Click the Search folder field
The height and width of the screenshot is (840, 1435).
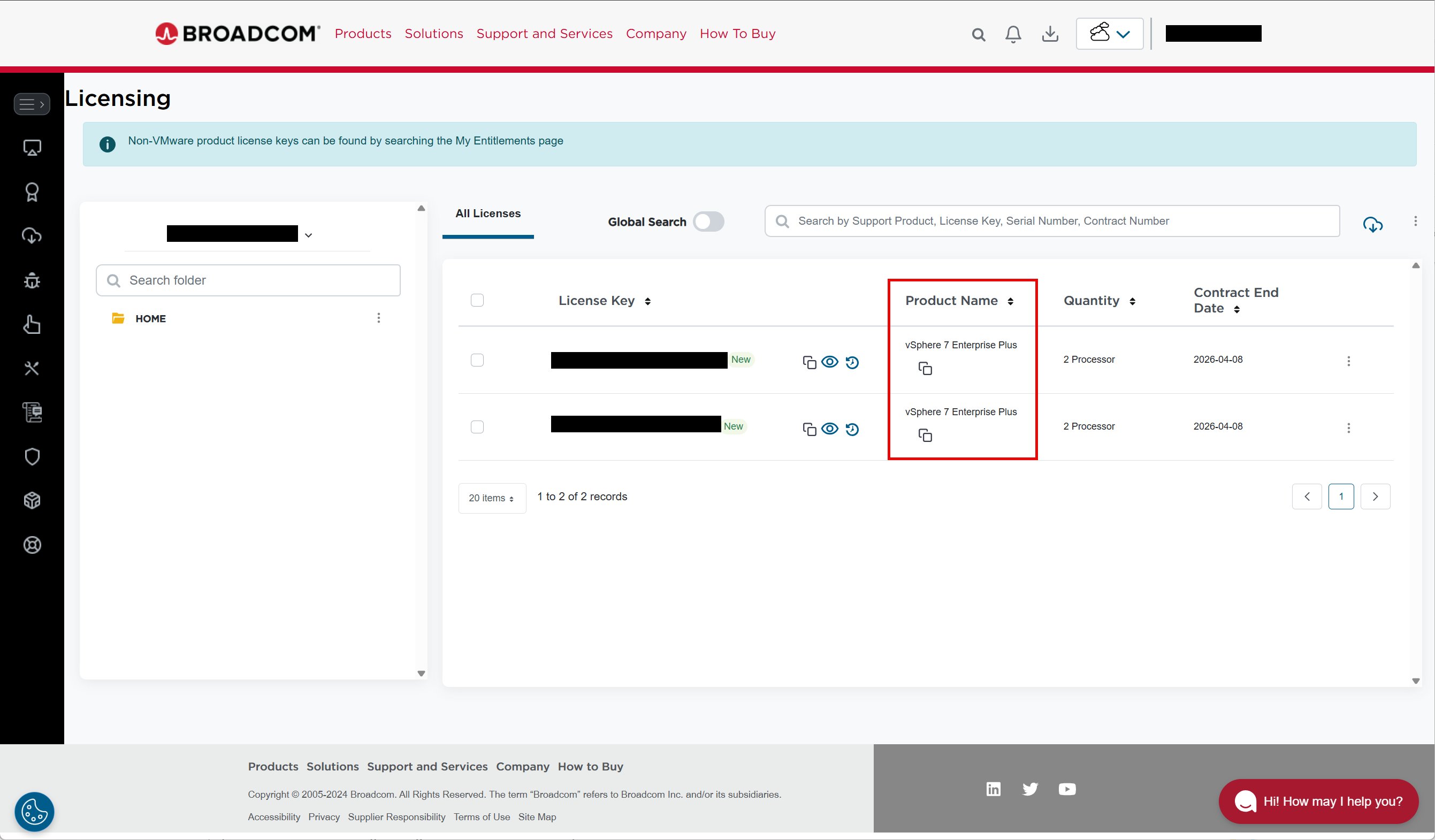point(248,280)
